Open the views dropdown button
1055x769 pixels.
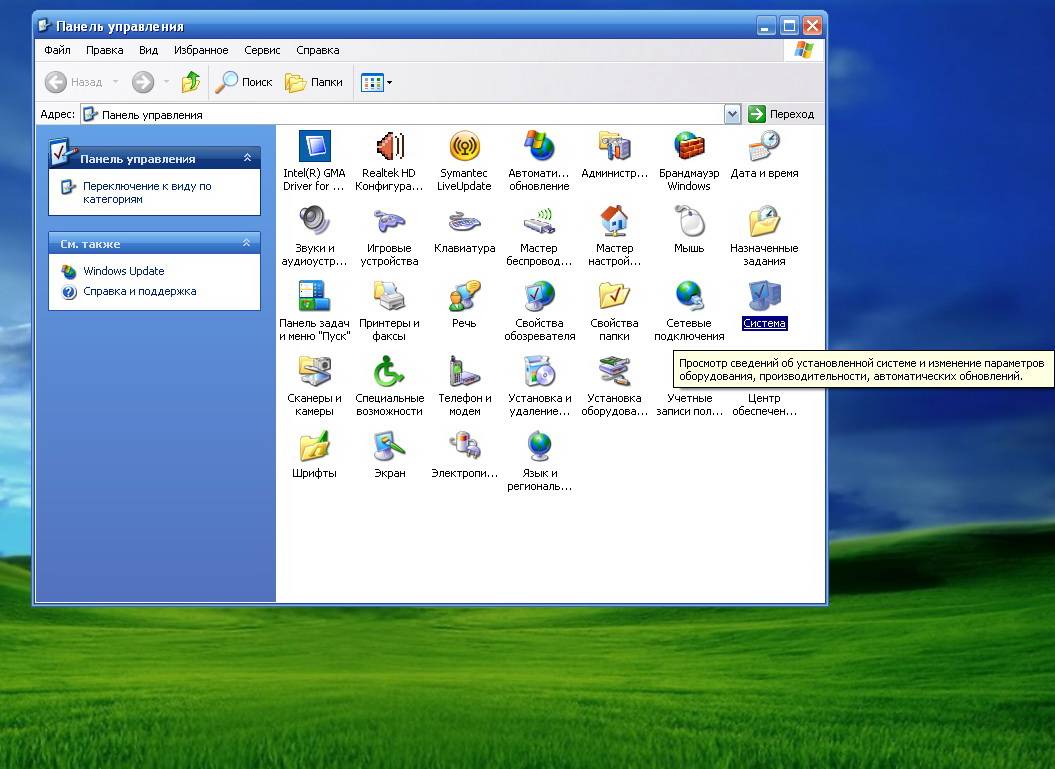click(376, 82)
